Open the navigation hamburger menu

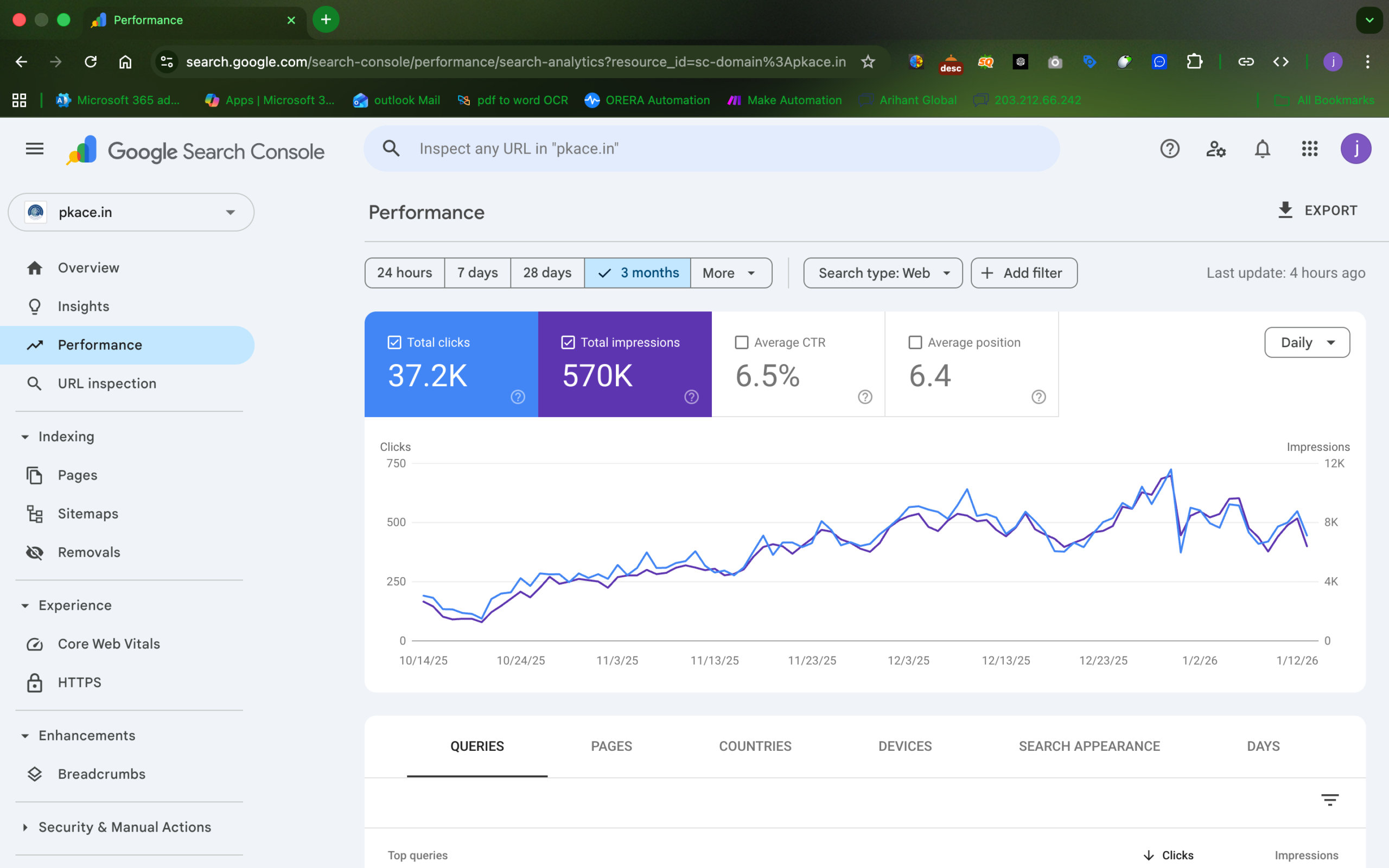coord(34,149)
